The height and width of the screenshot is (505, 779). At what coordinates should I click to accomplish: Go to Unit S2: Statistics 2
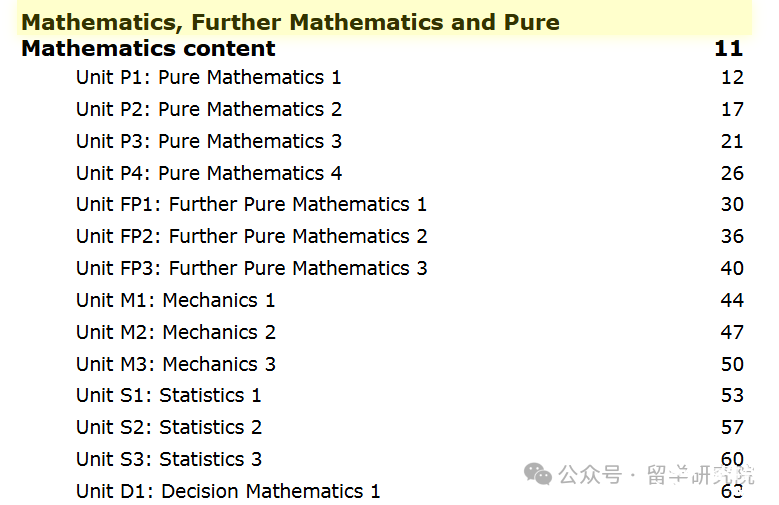pos(168,427)
